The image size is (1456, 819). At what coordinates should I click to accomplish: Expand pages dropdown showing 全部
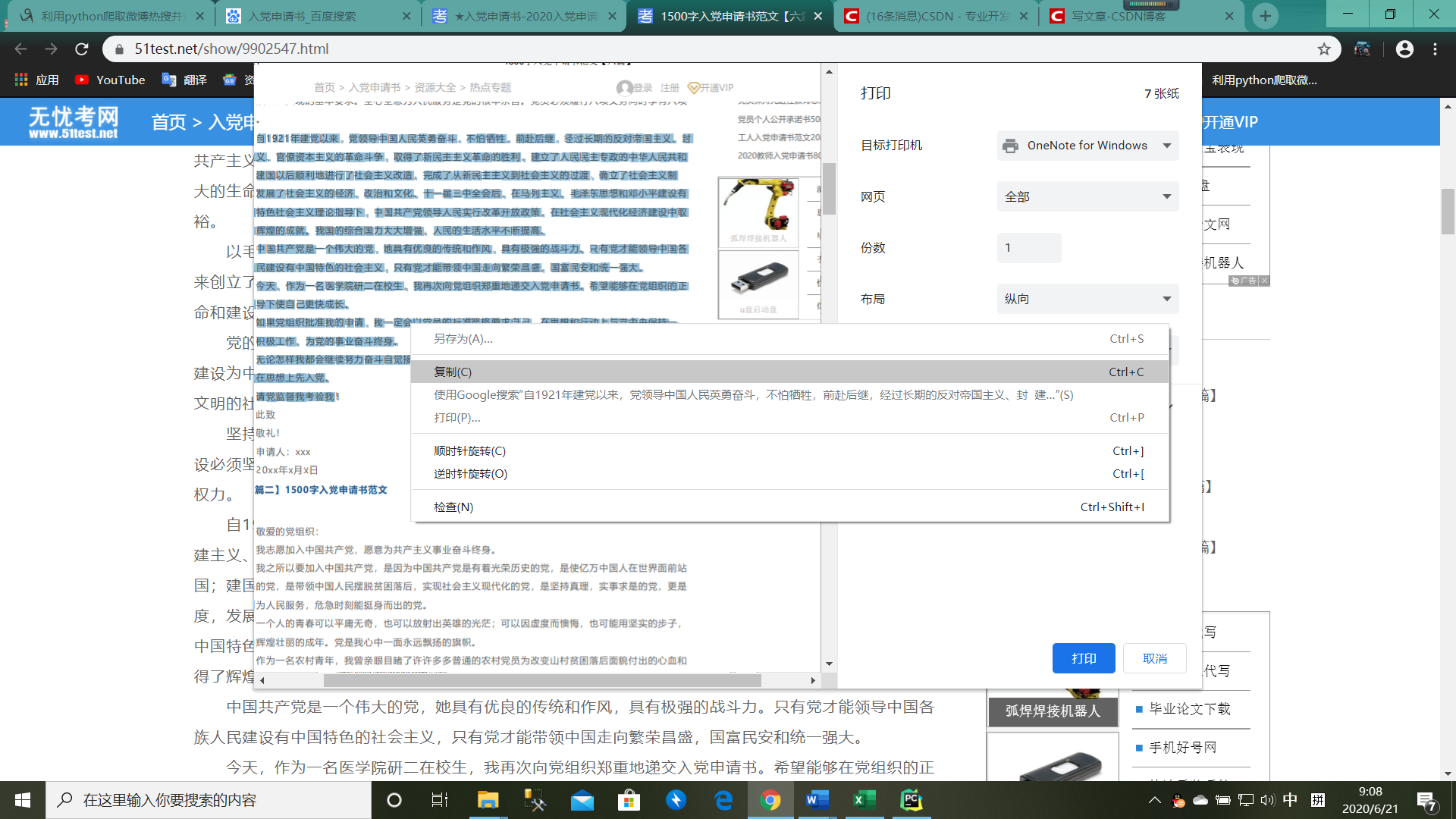pyautogui.click(x=1087, y=197)
